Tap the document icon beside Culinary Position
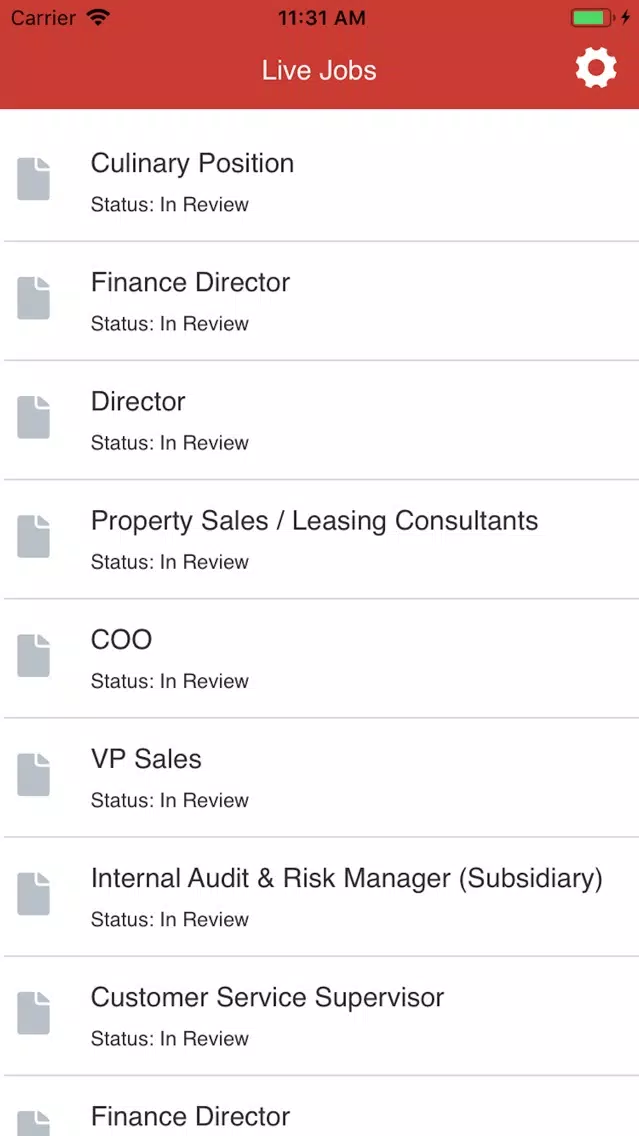This screenshot has height=1136, width=639. coord(33,178)
